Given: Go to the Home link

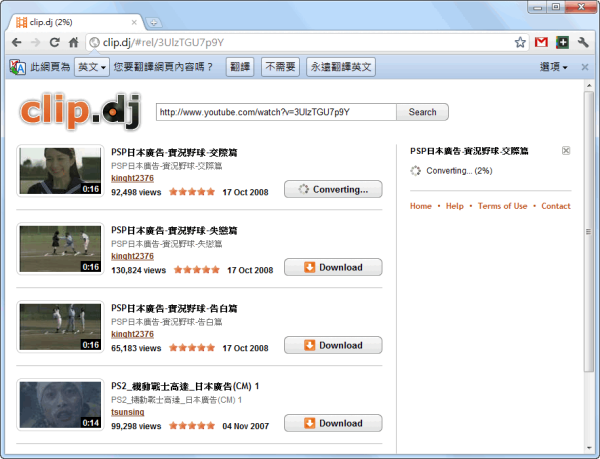Looking at the screenshot, I should [421, 206].
